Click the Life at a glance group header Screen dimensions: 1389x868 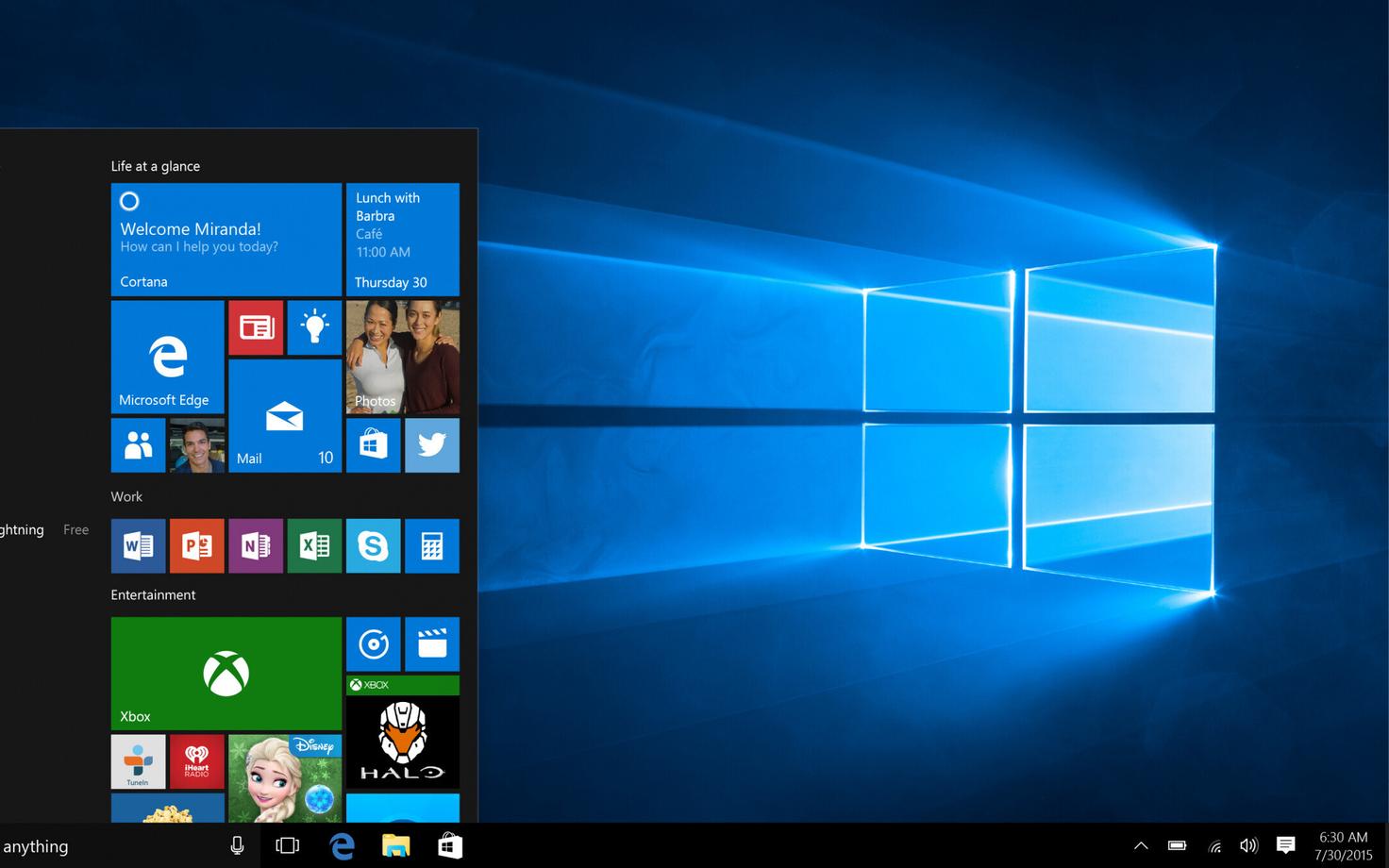tap(156, 166)
